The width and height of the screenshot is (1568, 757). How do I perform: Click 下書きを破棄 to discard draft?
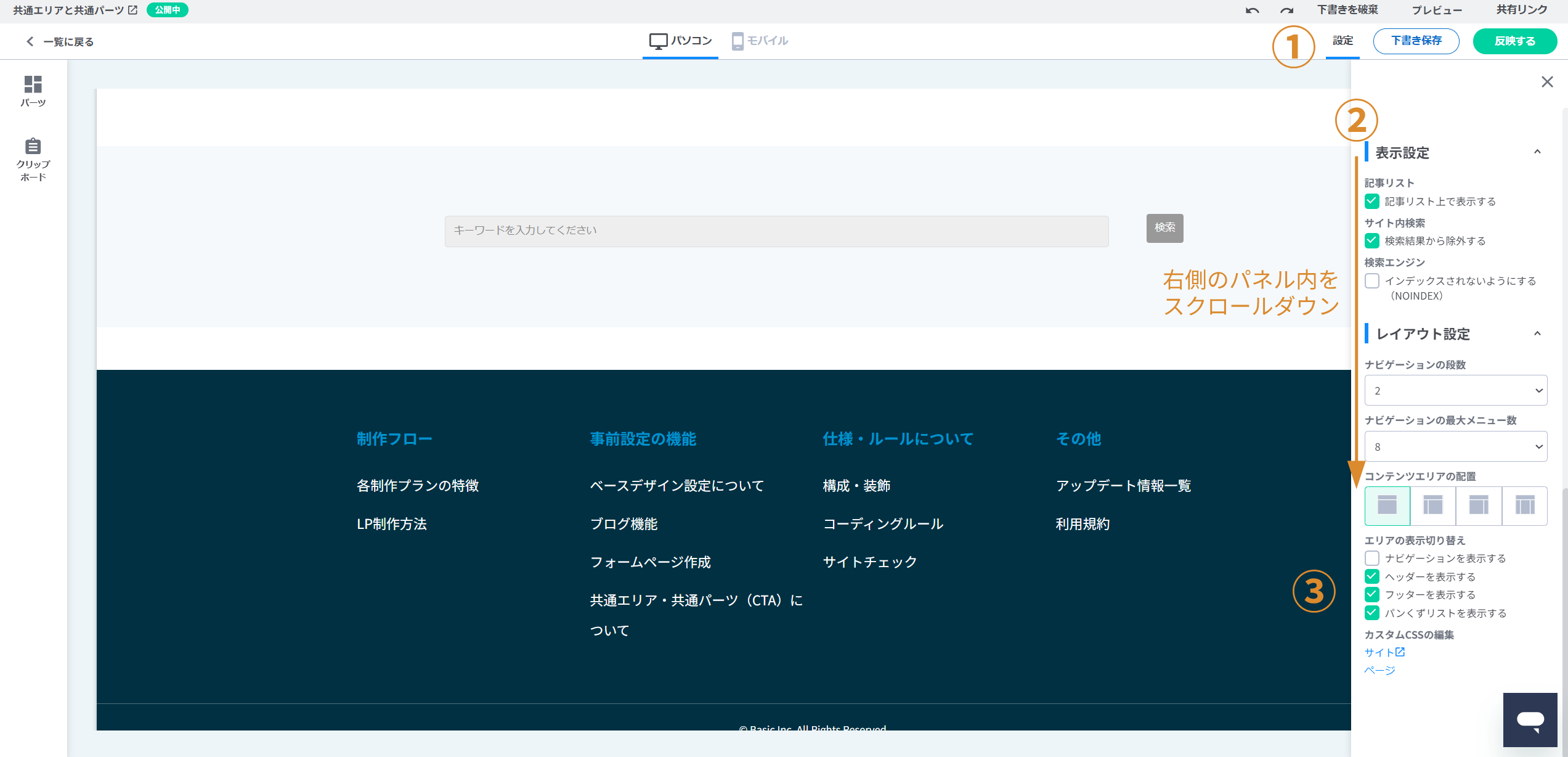click(x=1347, y=10)
